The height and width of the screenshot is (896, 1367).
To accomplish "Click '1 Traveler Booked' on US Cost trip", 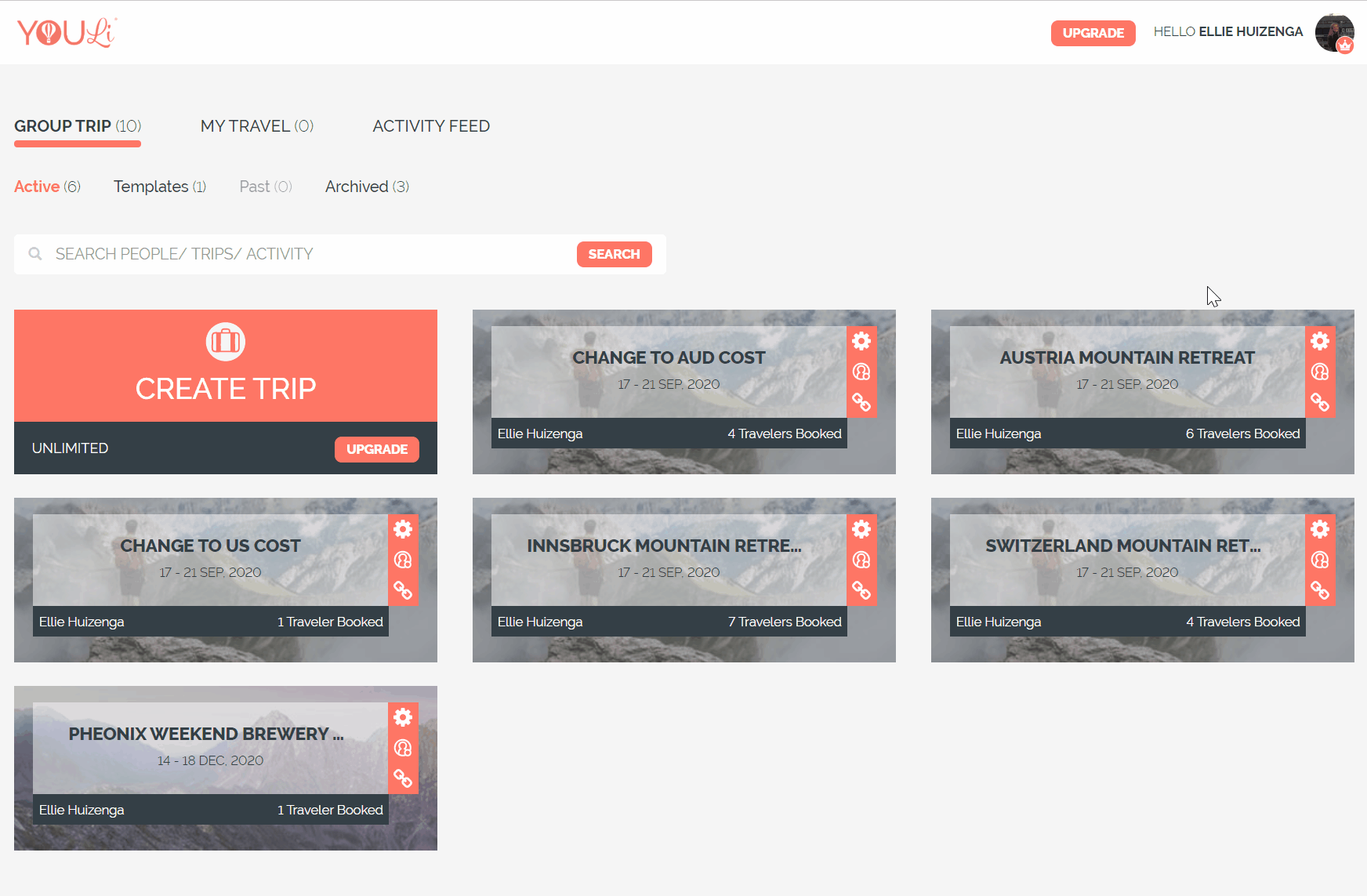I will (330, 622).
